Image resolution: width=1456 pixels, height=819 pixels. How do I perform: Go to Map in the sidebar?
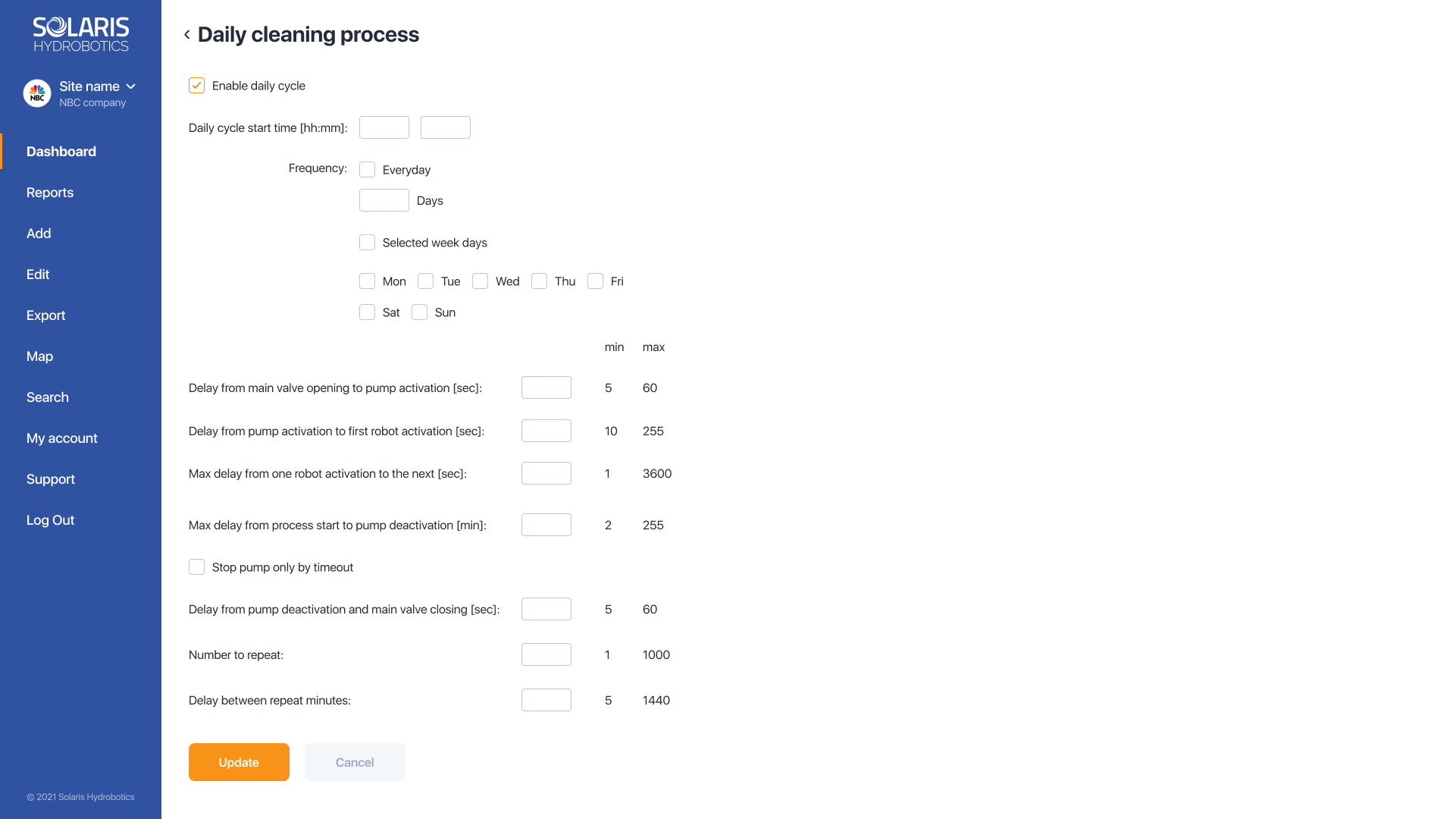(x=39, y=356)
